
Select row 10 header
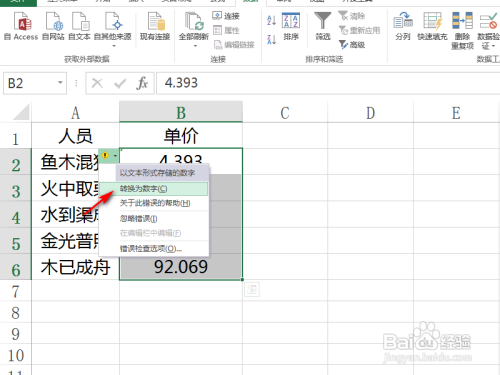tap(15, 354)
